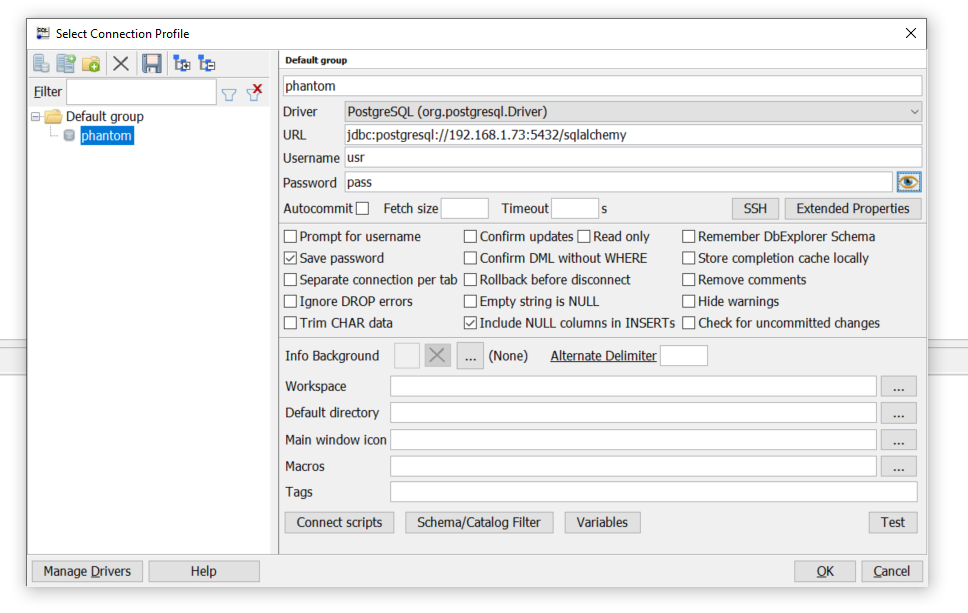
Task: Click the Alternate Delimiter link
Action: (603, 356)
